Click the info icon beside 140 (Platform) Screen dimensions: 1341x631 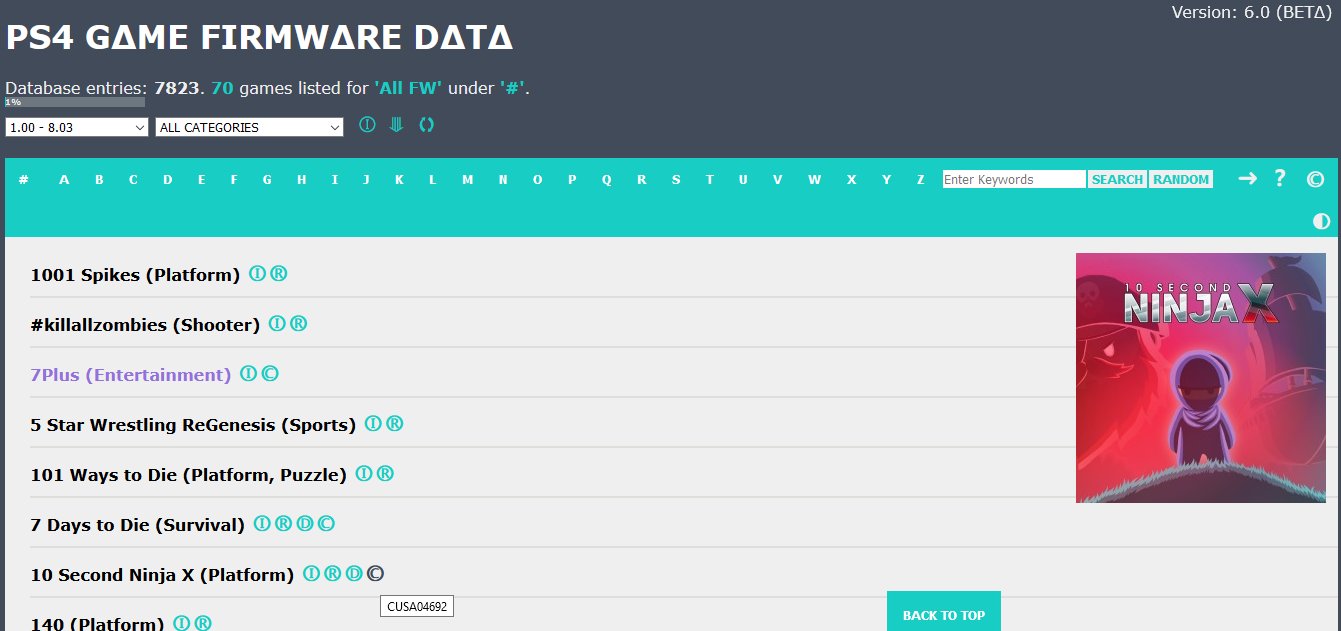coord(181,623)
